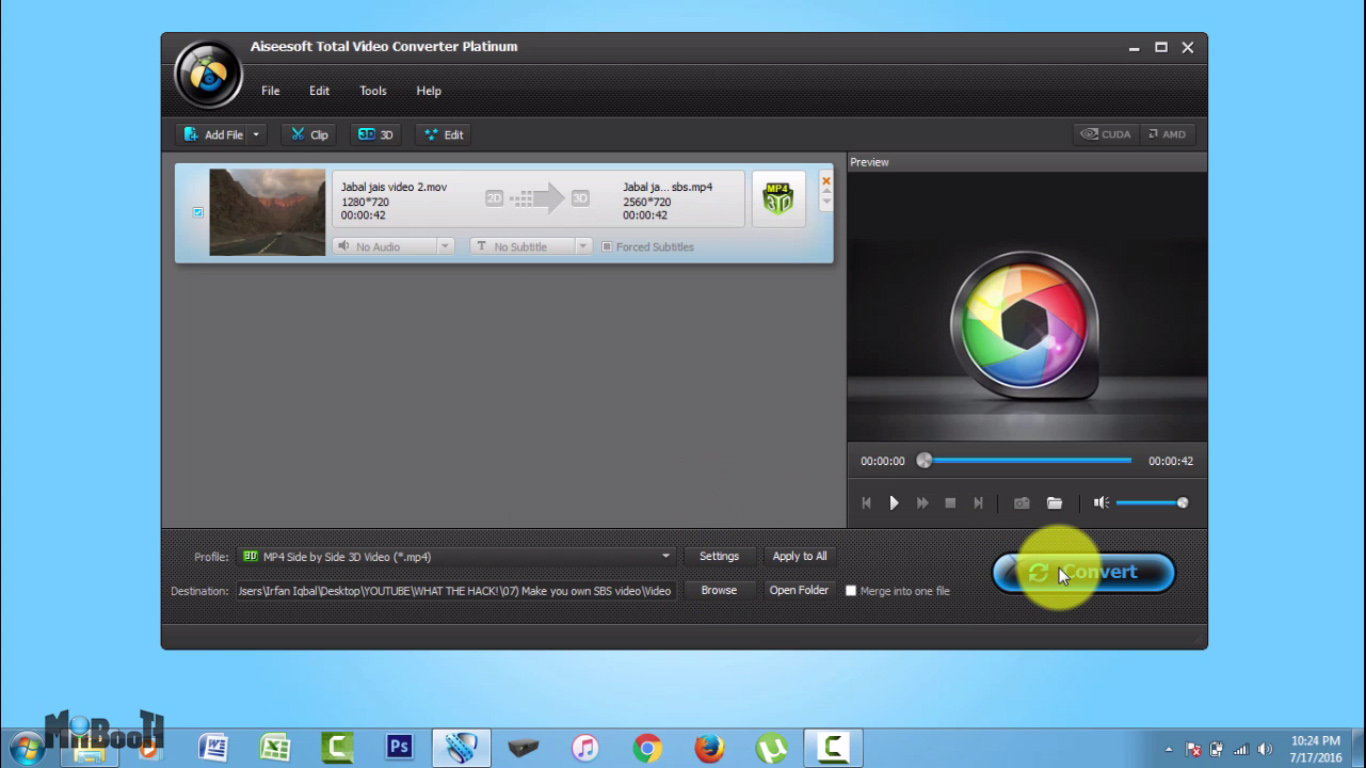Mute the preview speaker icon
Viewport: 1366px width, 768px height.
pos(1101,503)
